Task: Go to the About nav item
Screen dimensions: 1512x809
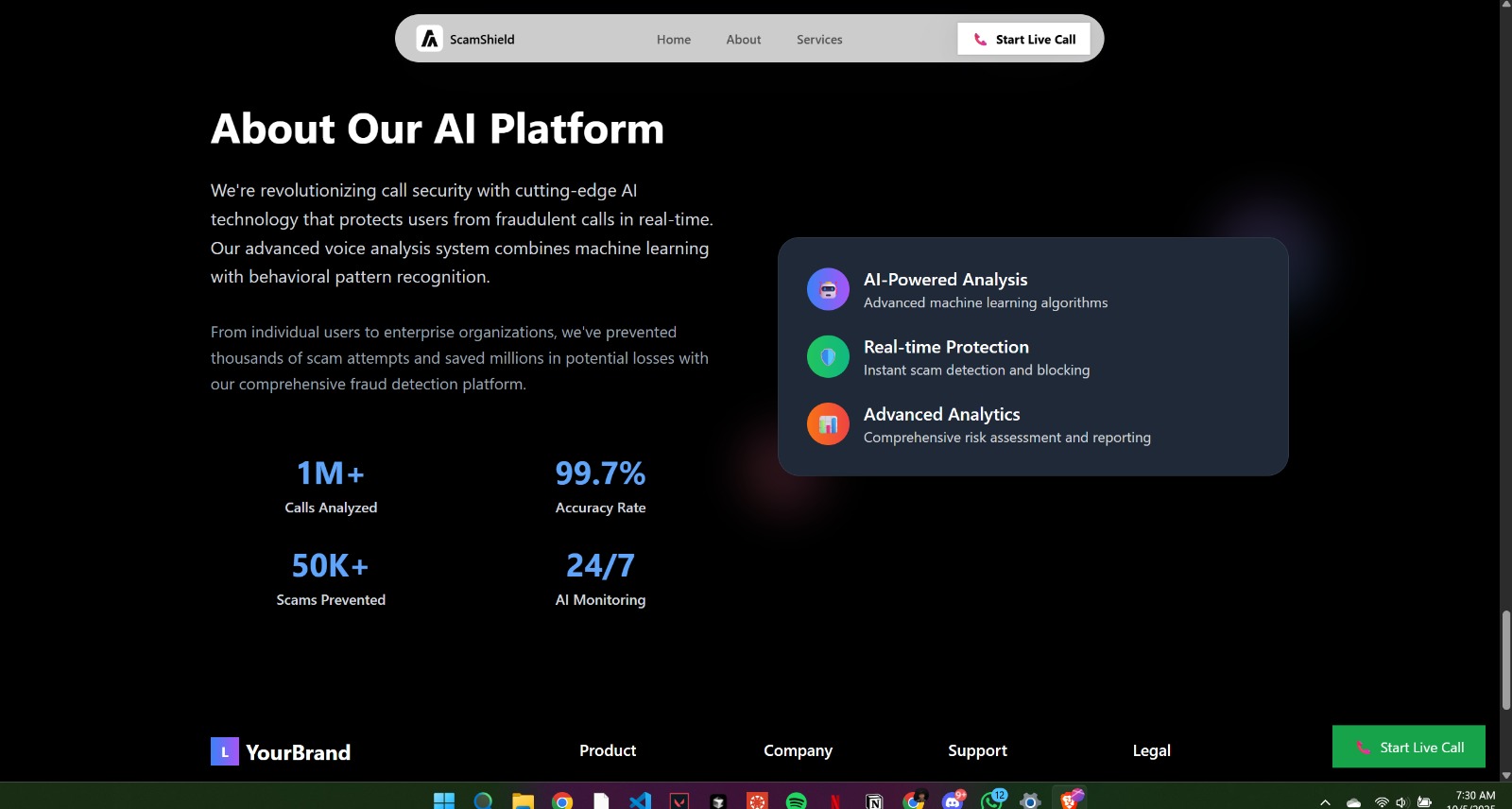Action: (744, 40)
